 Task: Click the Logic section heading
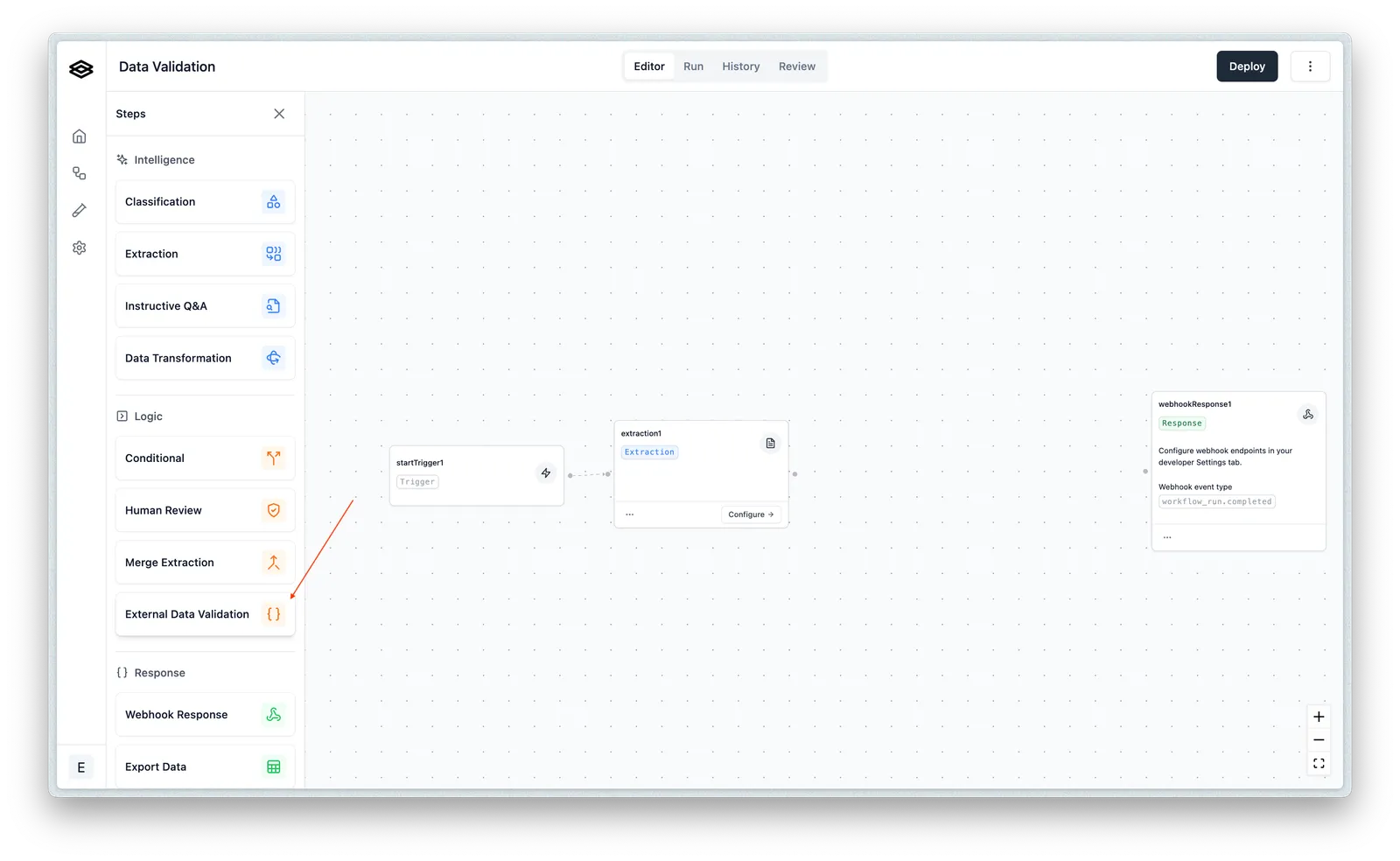(148, 416)
